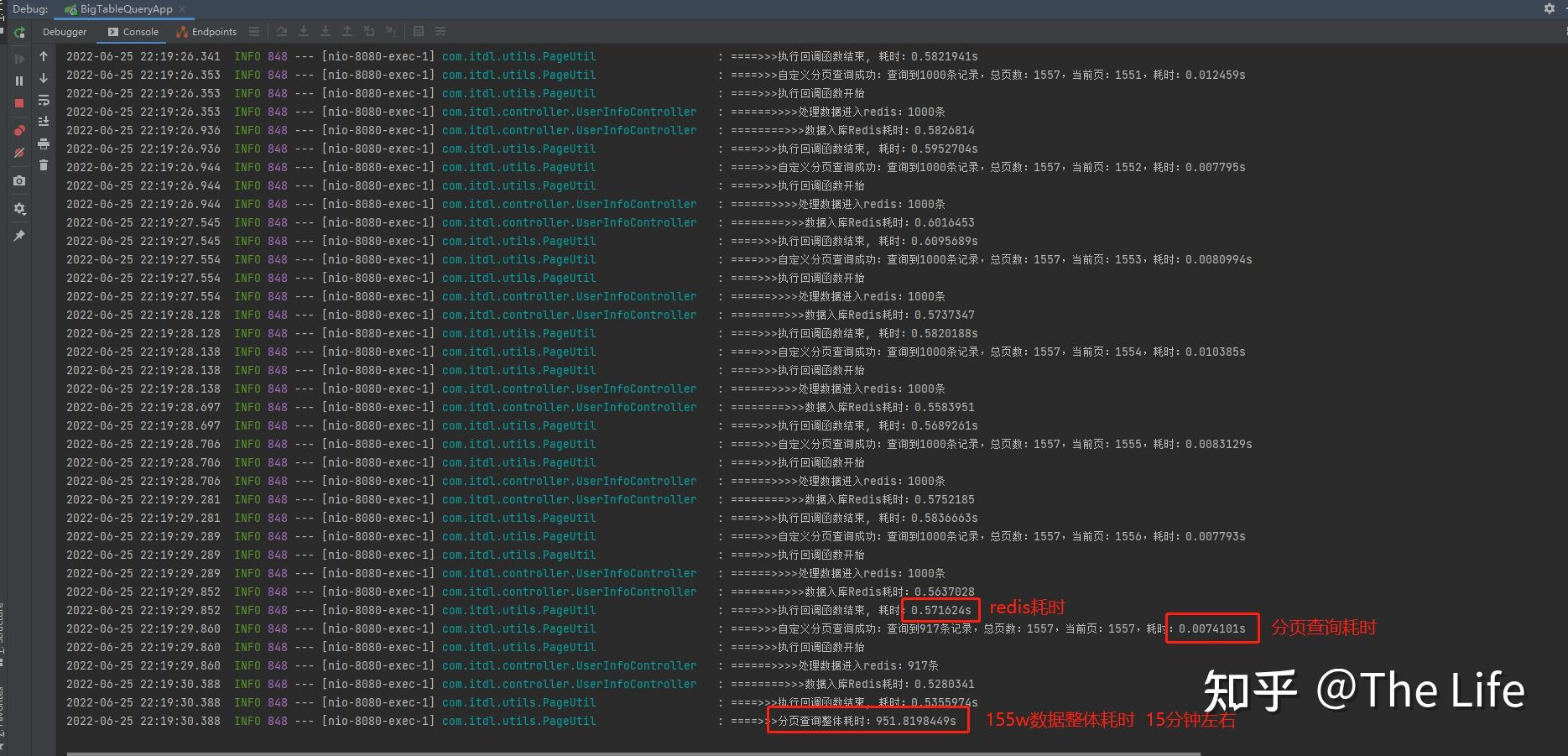Step into the current method
Screen dimensions: 1568x756
coord(304,31)
